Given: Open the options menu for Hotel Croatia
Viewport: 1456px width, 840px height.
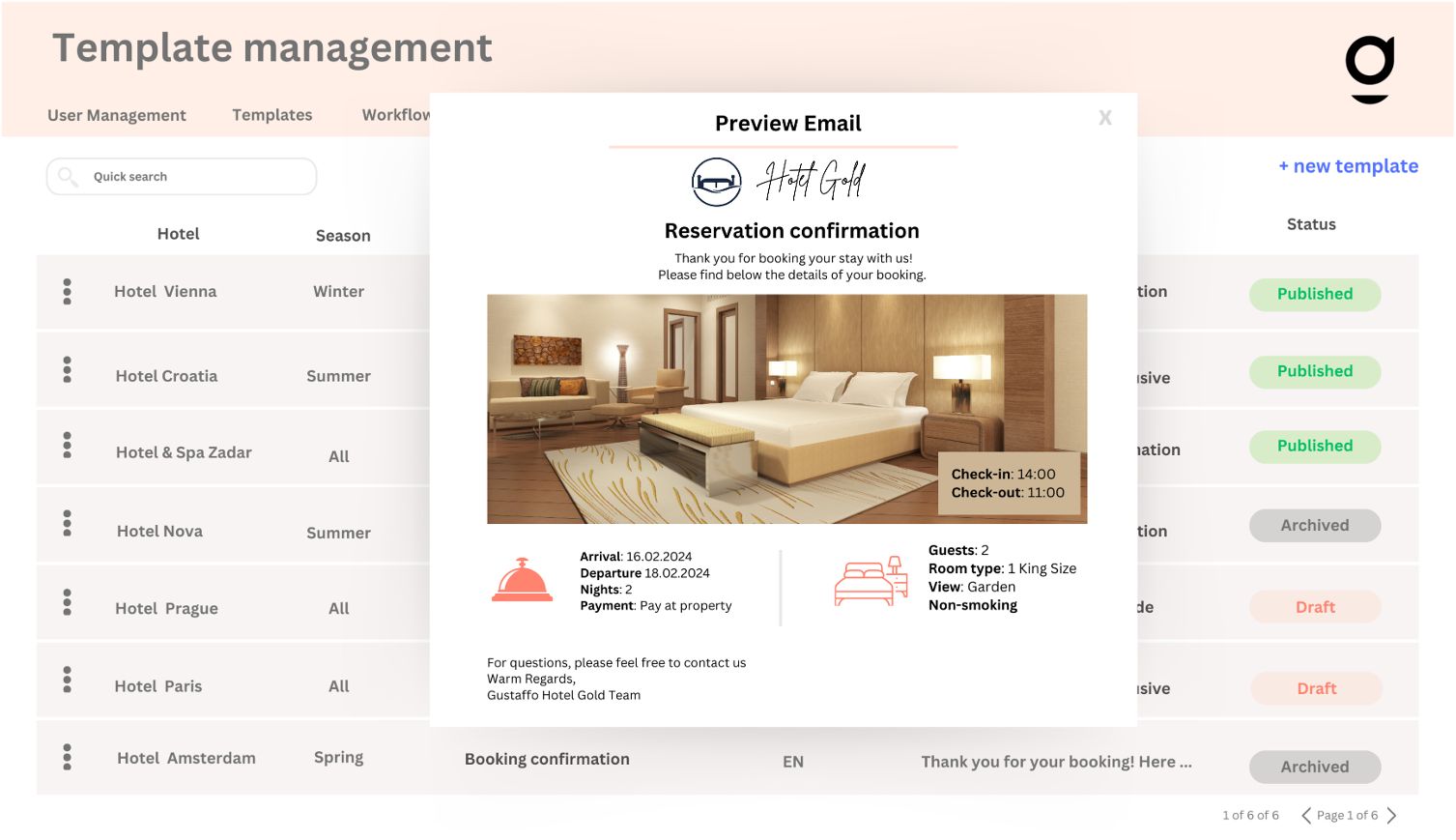Looking at the screenshot, I should pyautogui.click(x=67, y=369).
